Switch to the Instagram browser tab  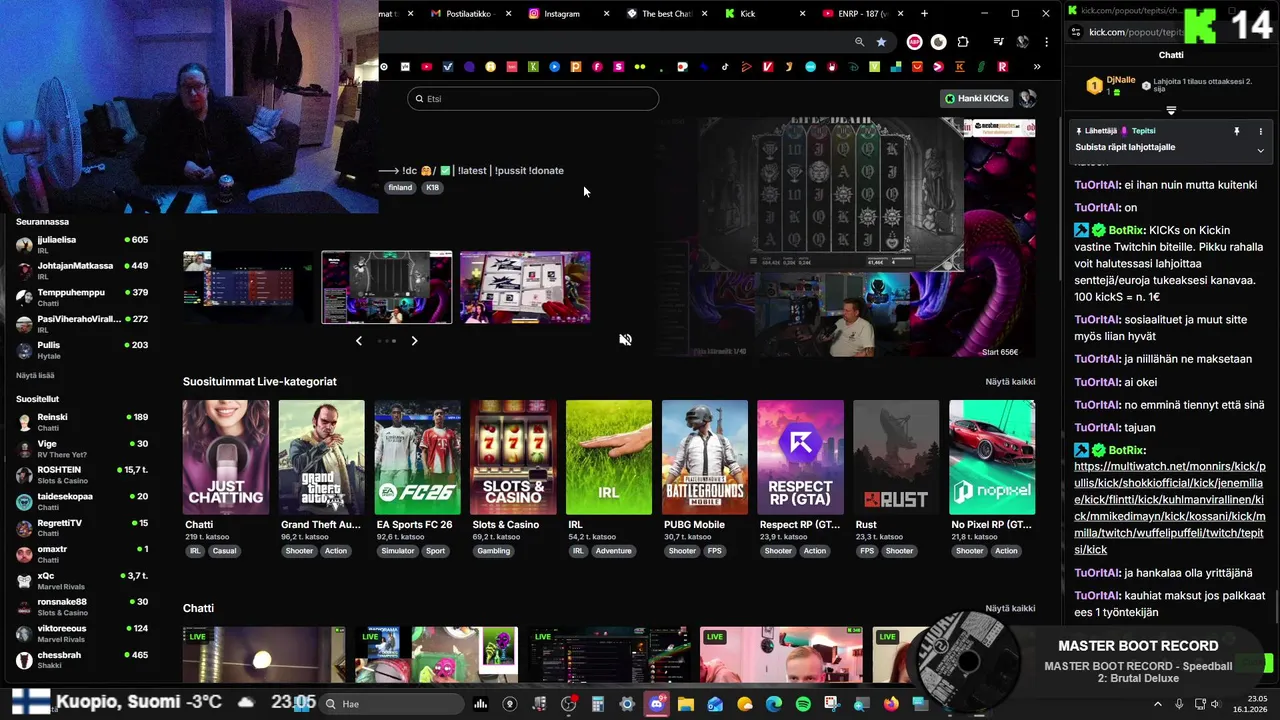567,14
